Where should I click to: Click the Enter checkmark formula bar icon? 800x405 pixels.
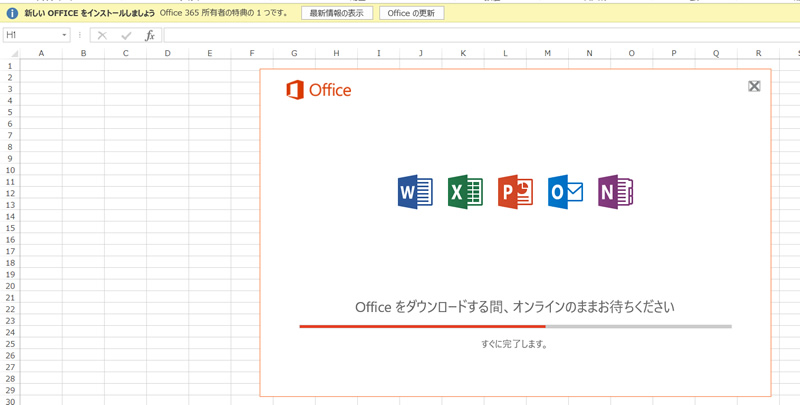click(126, 35)
